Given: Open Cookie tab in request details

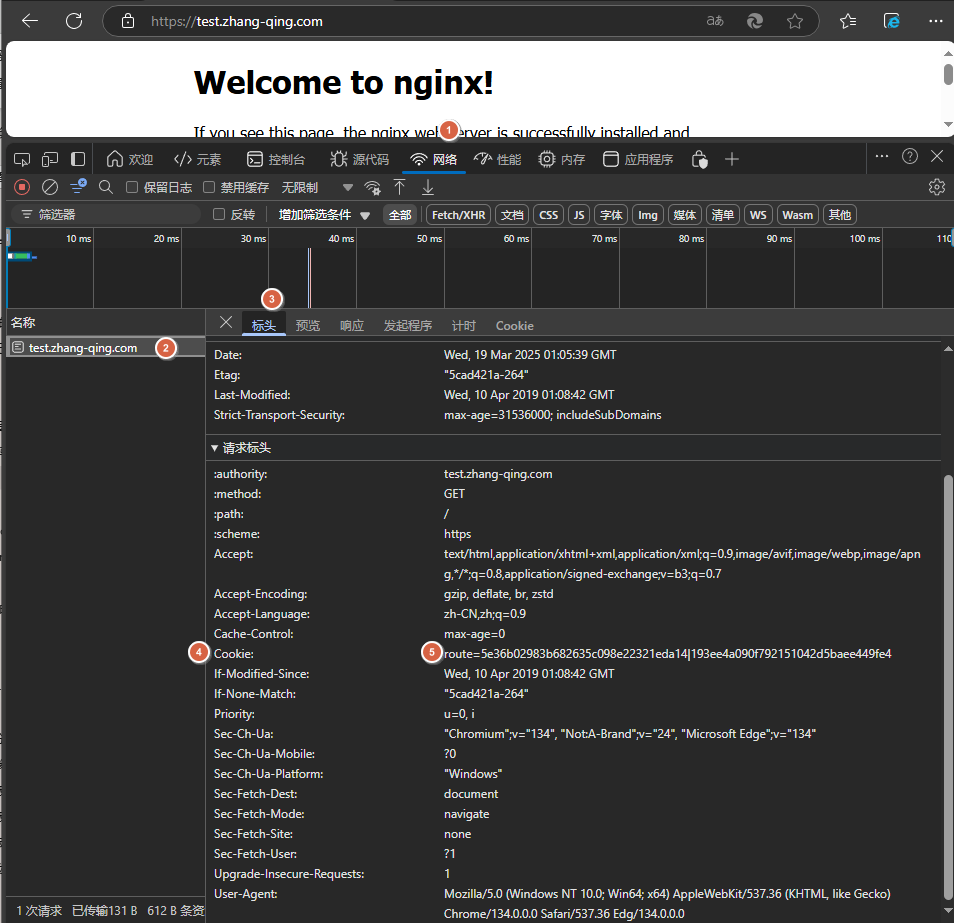Looking at the screenshot, I should click(515, 326).
